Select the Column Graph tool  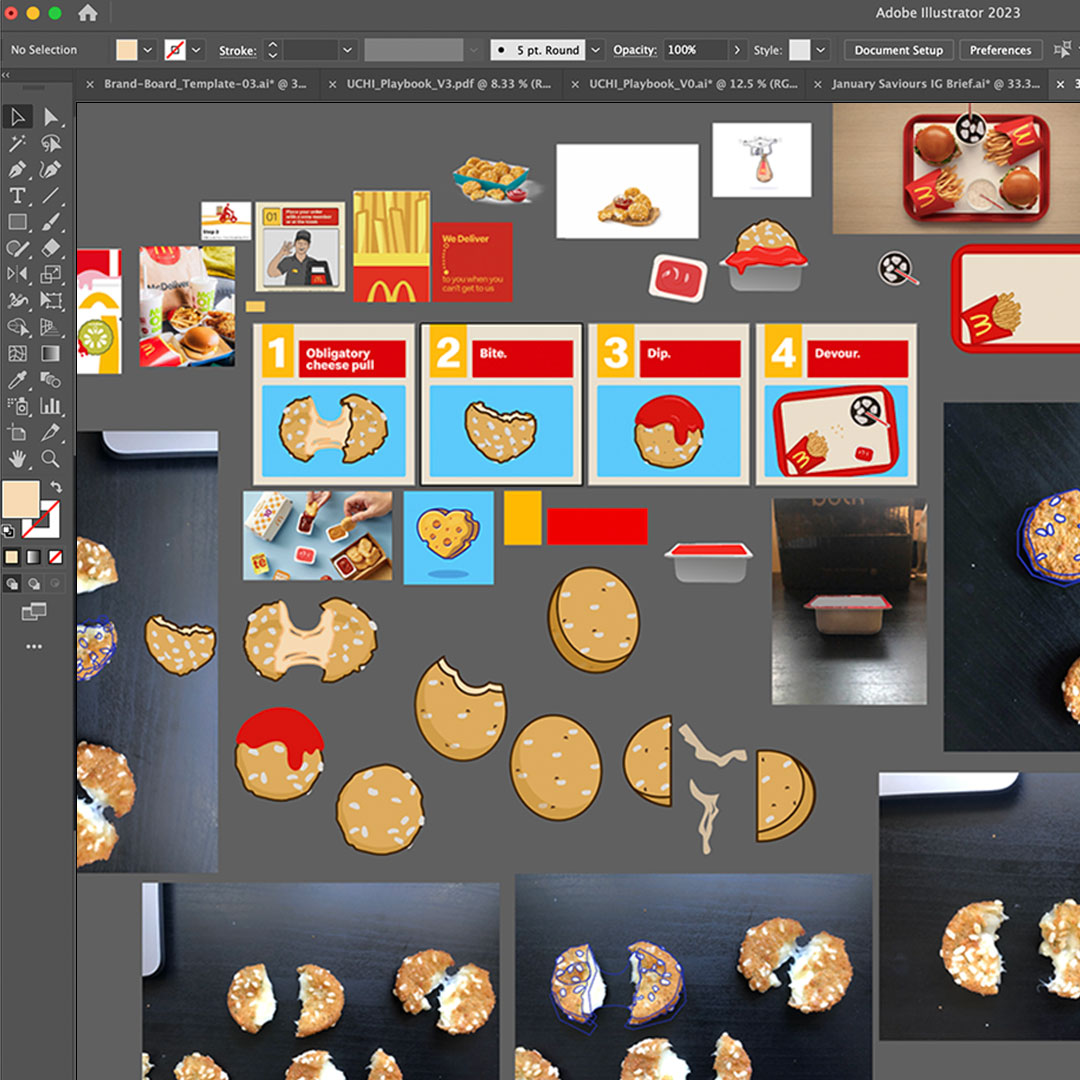[51, 406]
